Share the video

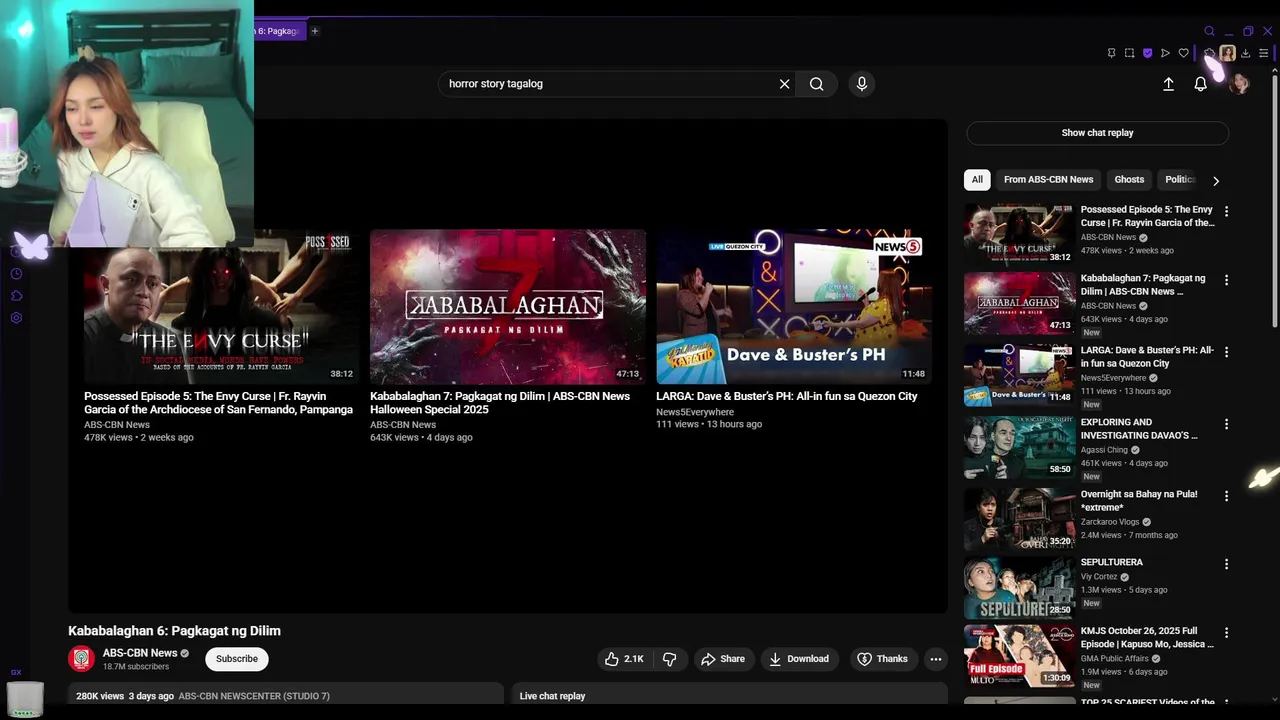click(723, 659)
